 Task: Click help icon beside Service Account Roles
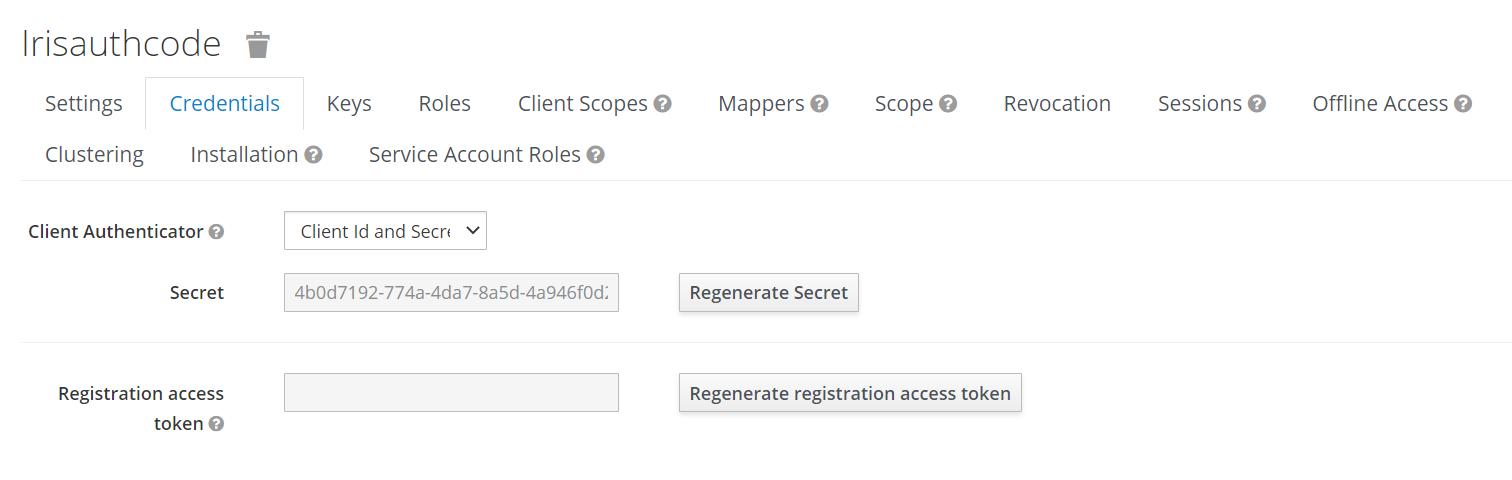pyautogui.click(x=596, y=155)
